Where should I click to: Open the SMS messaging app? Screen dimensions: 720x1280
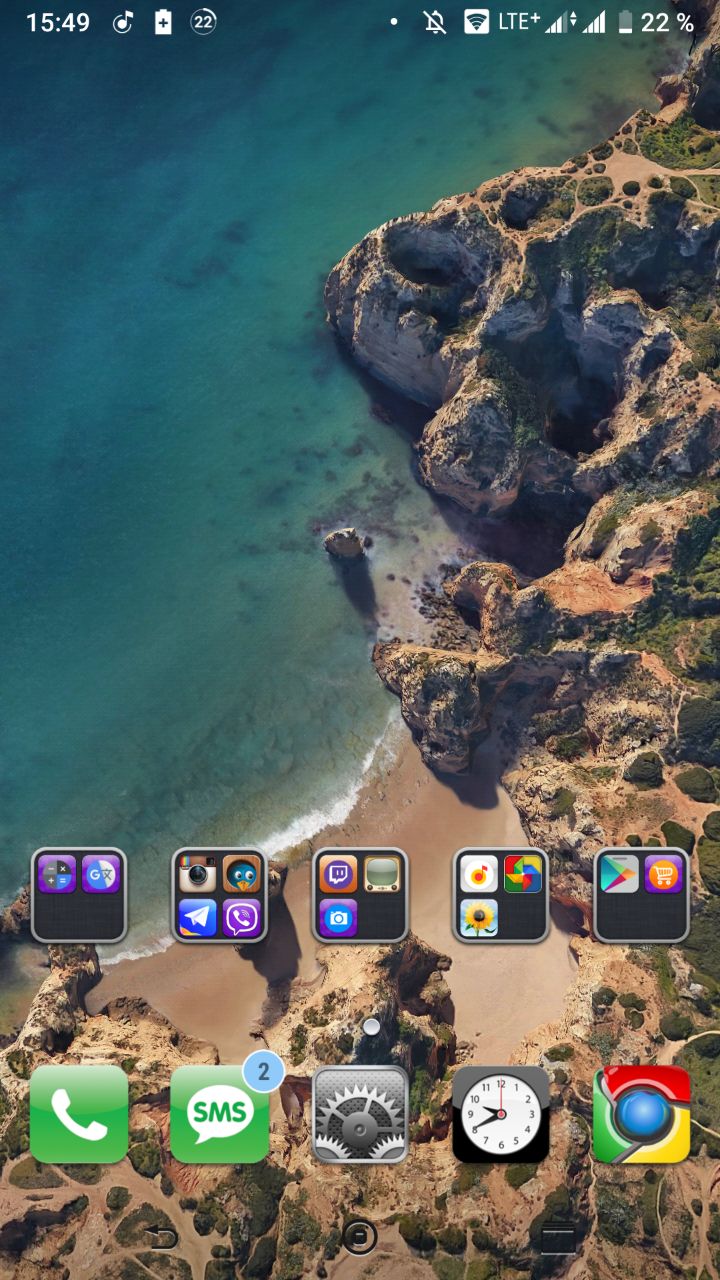[x=220, y=1114]
